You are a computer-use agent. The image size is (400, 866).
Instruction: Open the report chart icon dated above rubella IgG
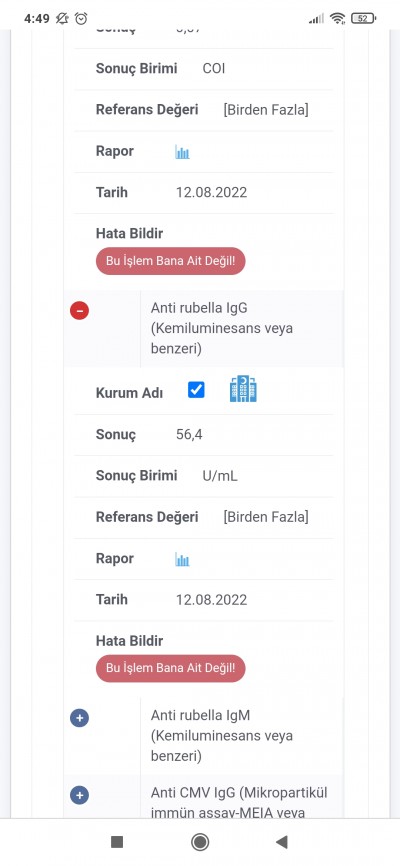pos(182,152)
